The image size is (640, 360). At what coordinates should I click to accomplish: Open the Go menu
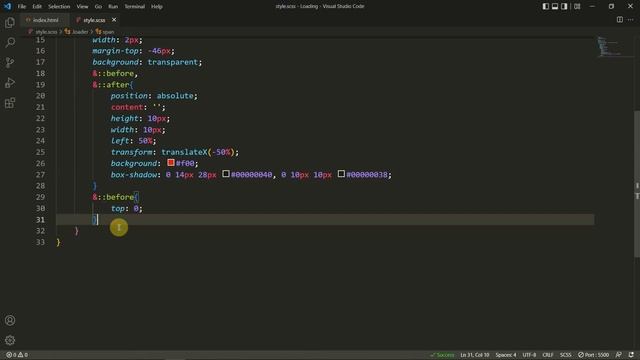pyautogui.click(x=98, y=7)
